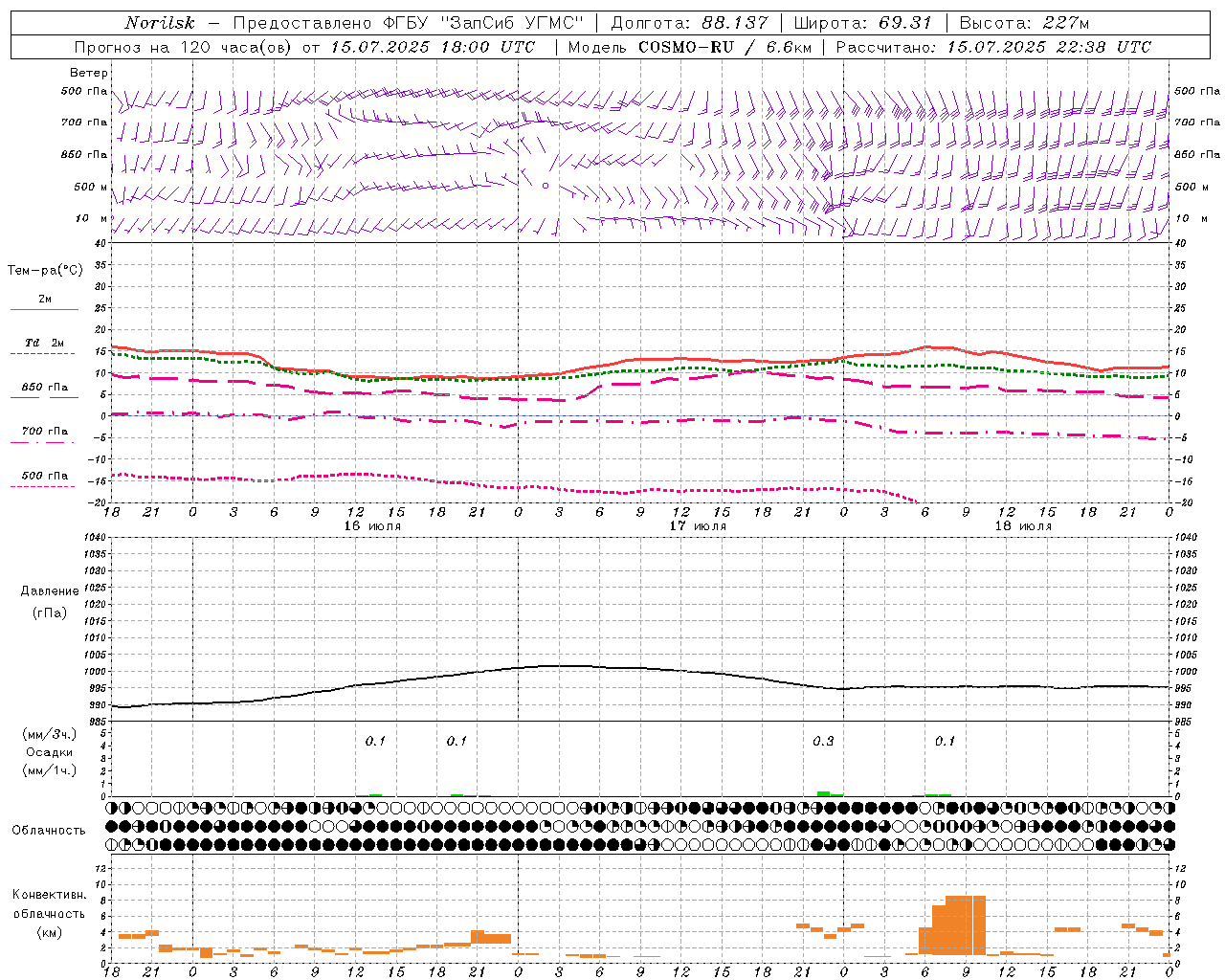Click the Давление label
Image resolution: width=1225 pixels, height=980 pixels.
pos(50,591)
